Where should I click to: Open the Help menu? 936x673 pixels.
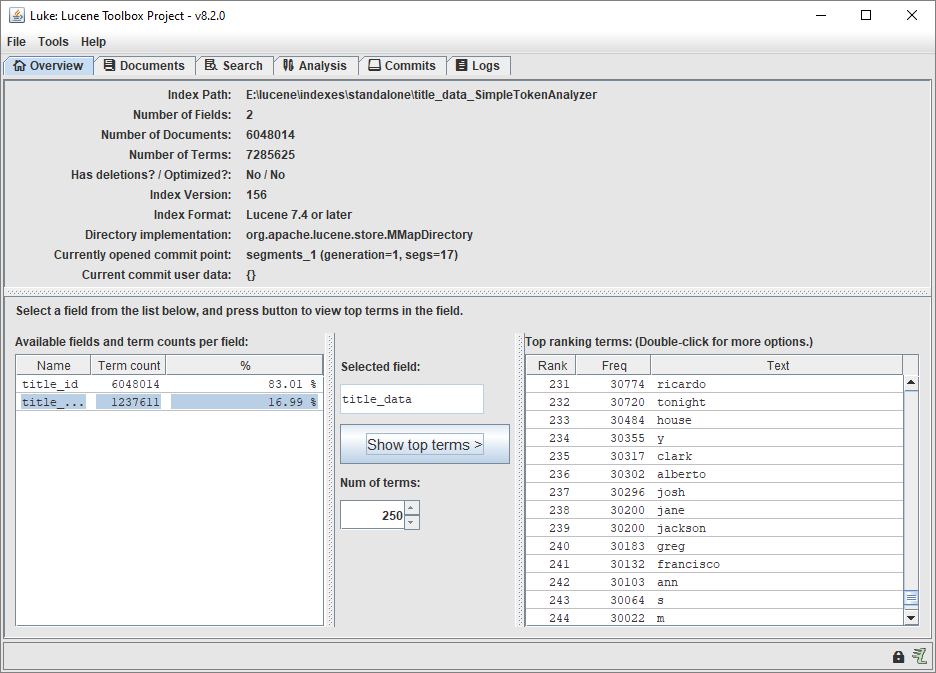point(93,42)
